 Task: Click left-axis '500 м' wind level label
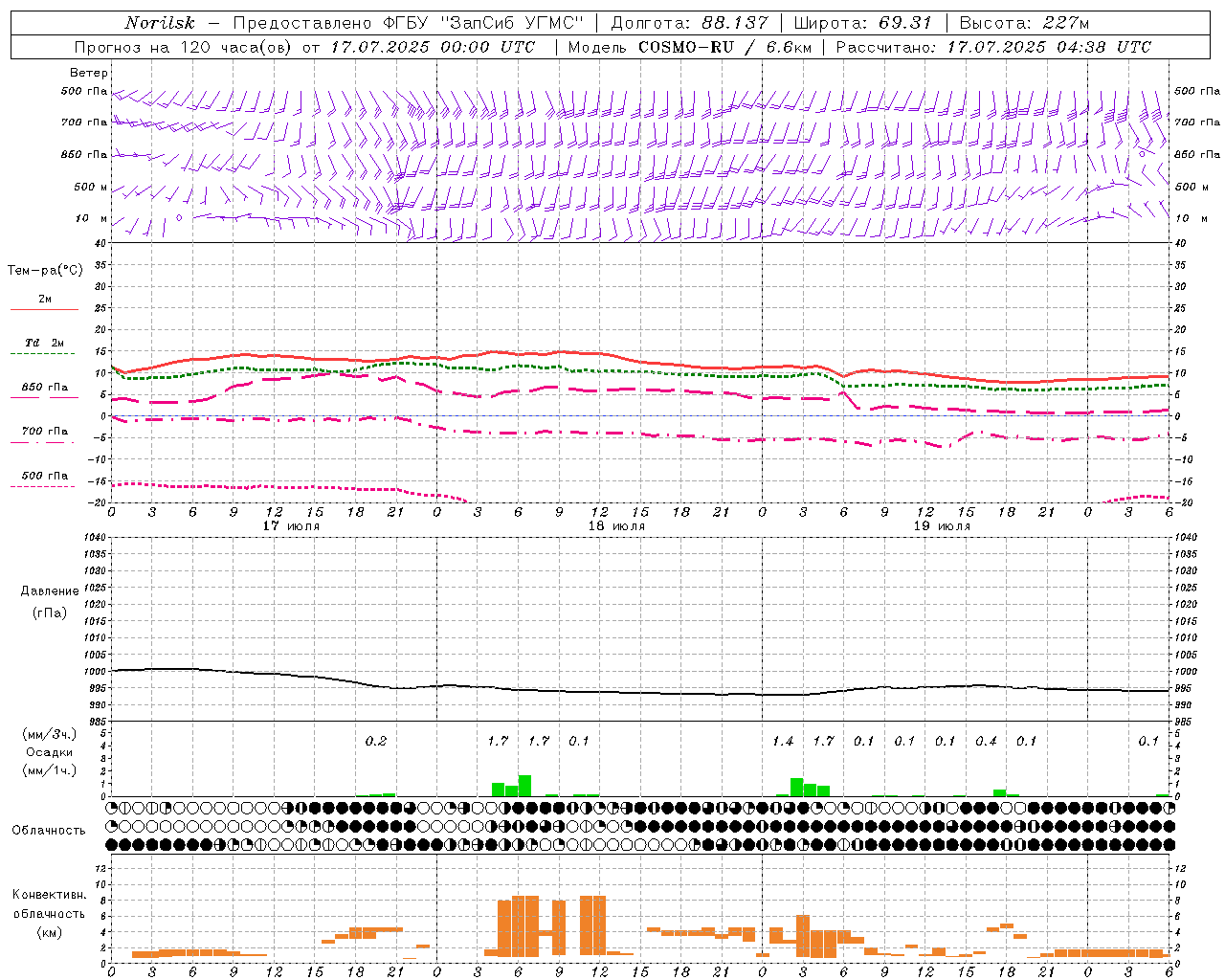pos(91,187)
